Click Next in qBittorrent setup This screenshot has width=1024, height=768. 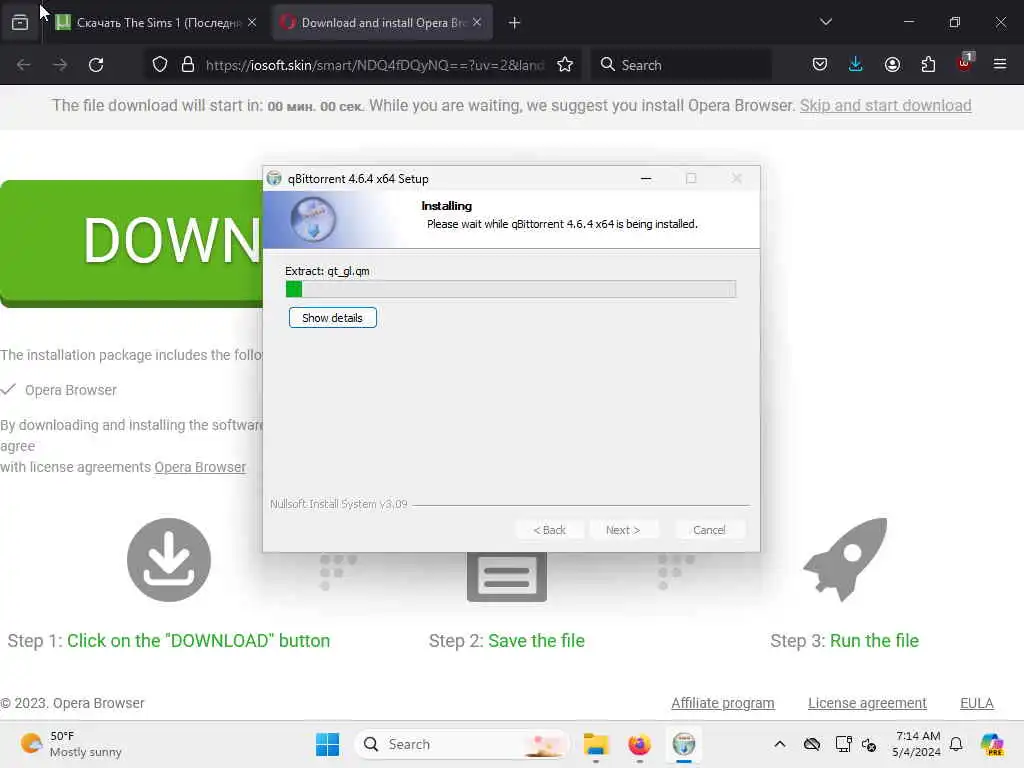pos(623,530)
